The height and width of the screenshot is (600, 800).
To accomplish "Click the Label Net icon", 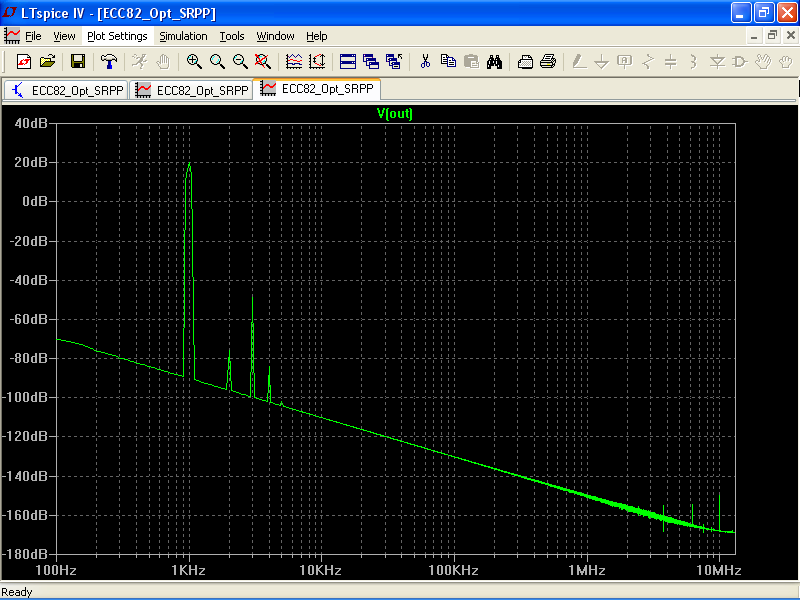I will coord(624,62).
